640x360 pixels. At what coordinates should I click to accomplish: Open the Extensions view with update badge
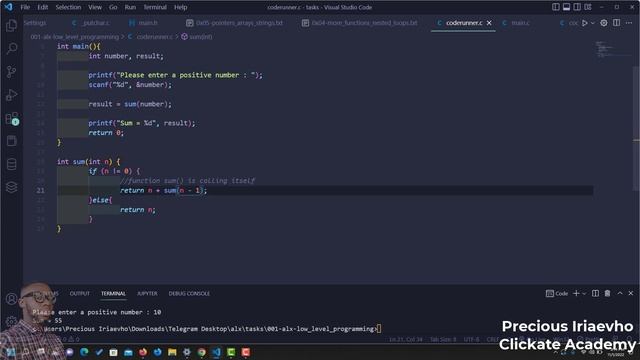click(11, 118)
